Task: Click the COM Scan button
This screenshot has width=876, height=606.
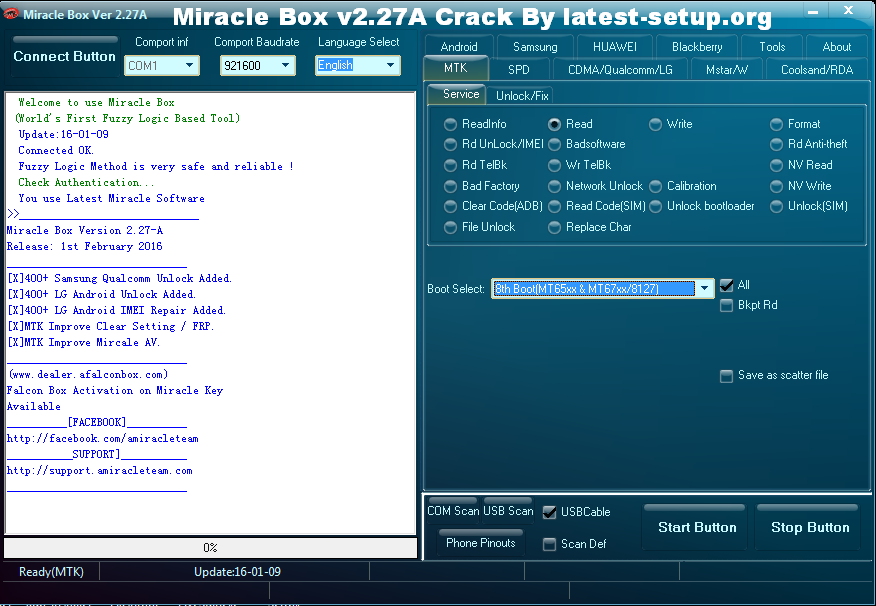Action: [x=453, y=510]
